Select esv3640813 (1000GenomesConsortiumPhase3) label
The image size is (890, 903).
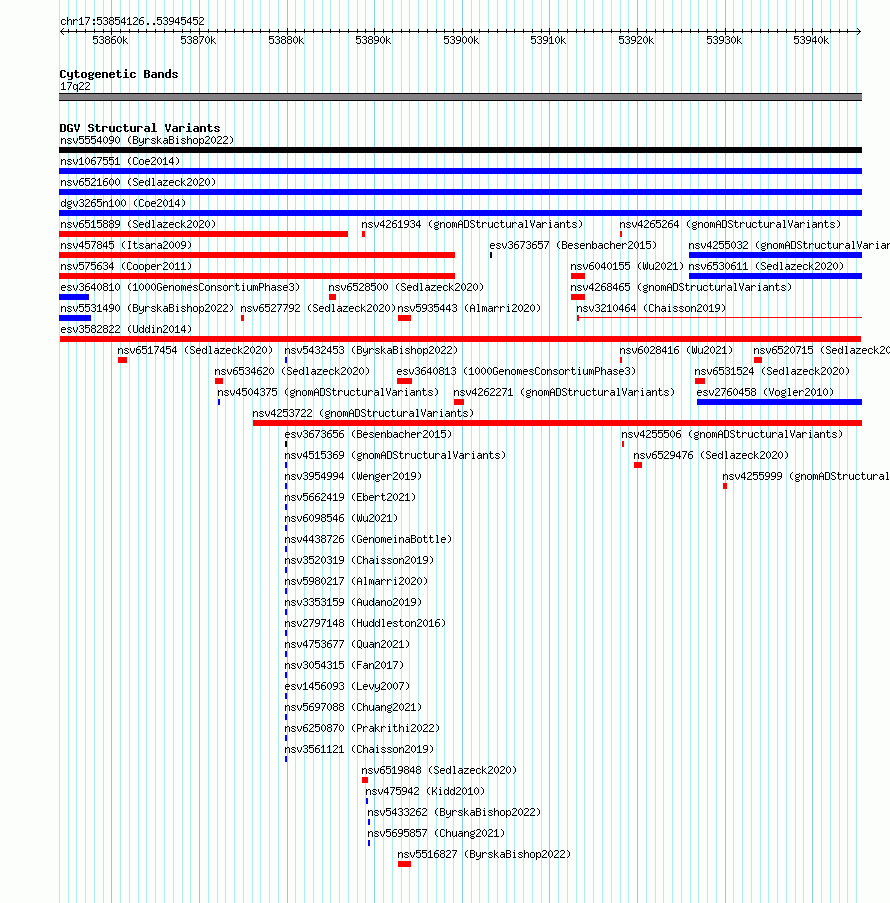pos(517,371)
